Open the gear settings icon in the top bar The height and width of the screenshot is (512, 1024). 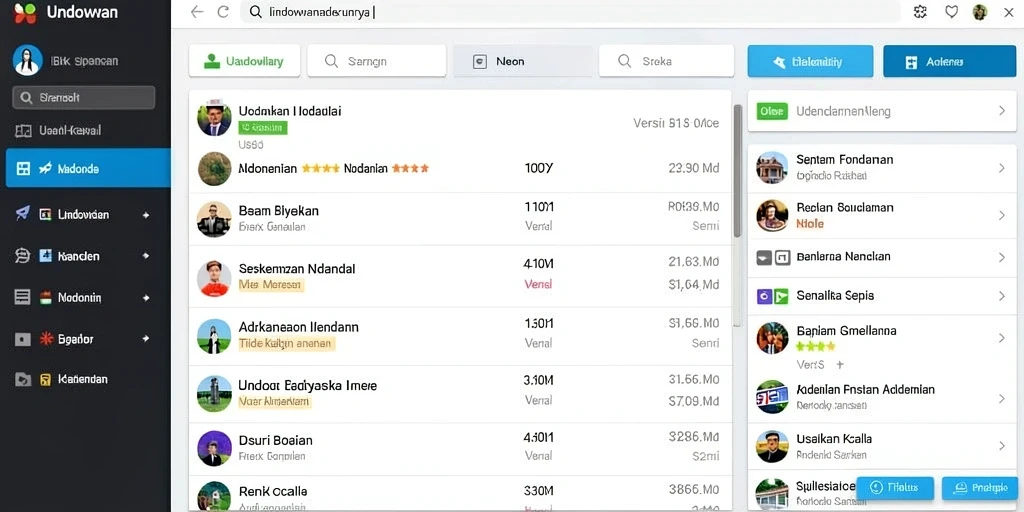920,12
